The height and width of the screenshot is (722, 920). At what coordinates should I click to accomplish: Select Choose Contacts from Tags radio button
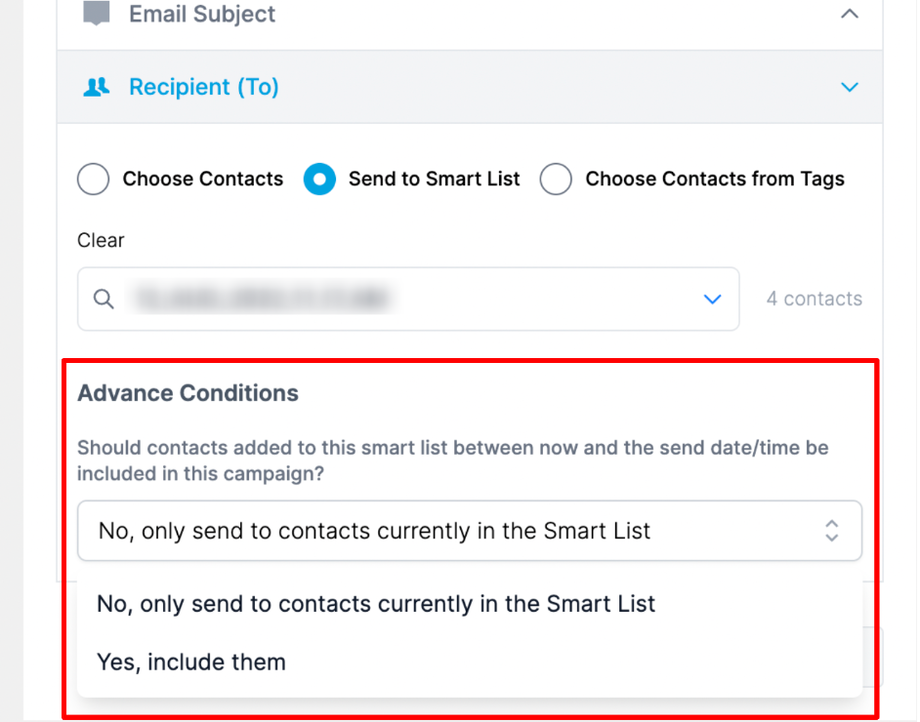coord(556,180)
